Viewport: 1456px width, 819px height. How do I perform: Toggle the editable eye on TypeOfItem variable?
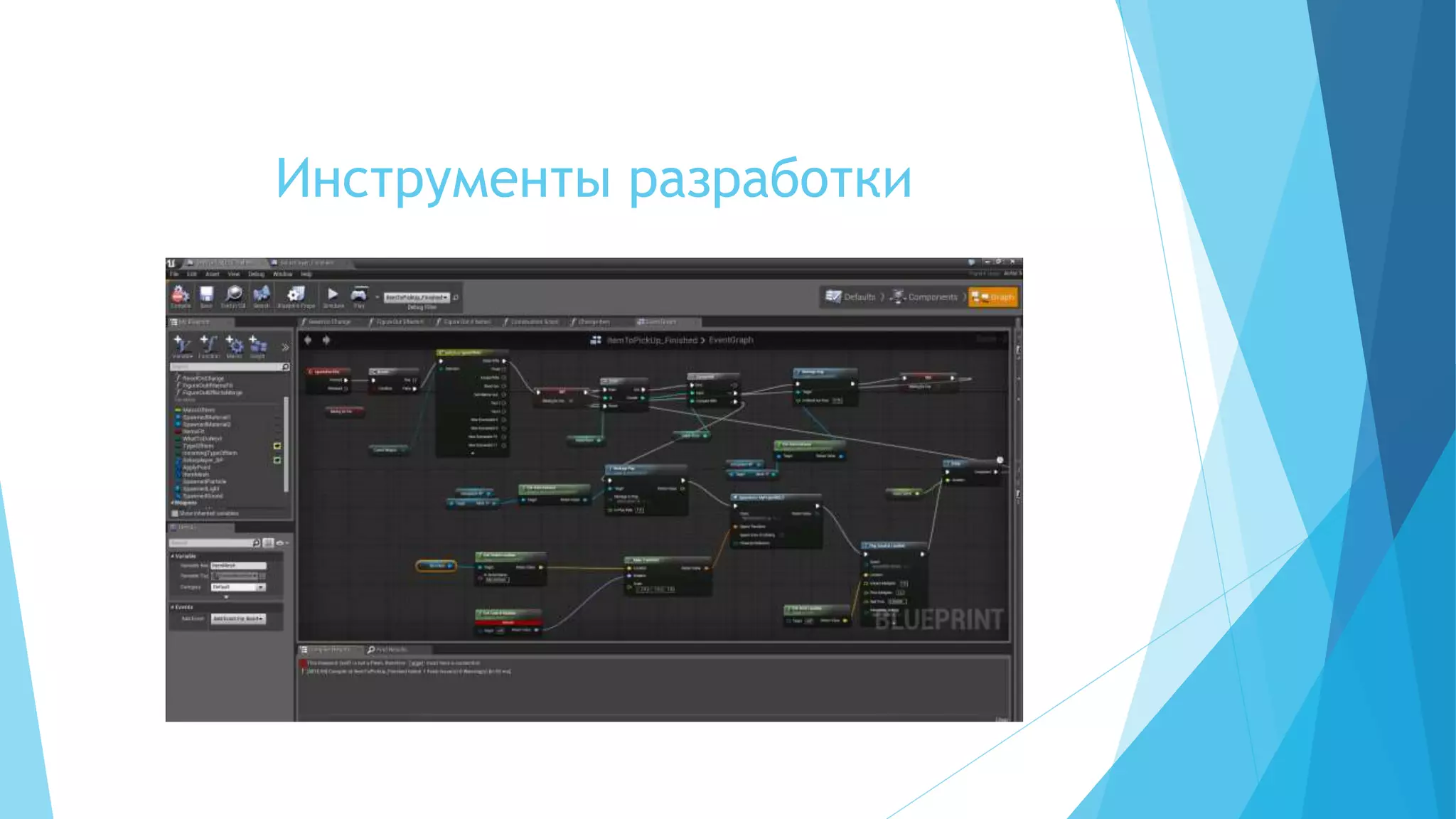[277, 446]
